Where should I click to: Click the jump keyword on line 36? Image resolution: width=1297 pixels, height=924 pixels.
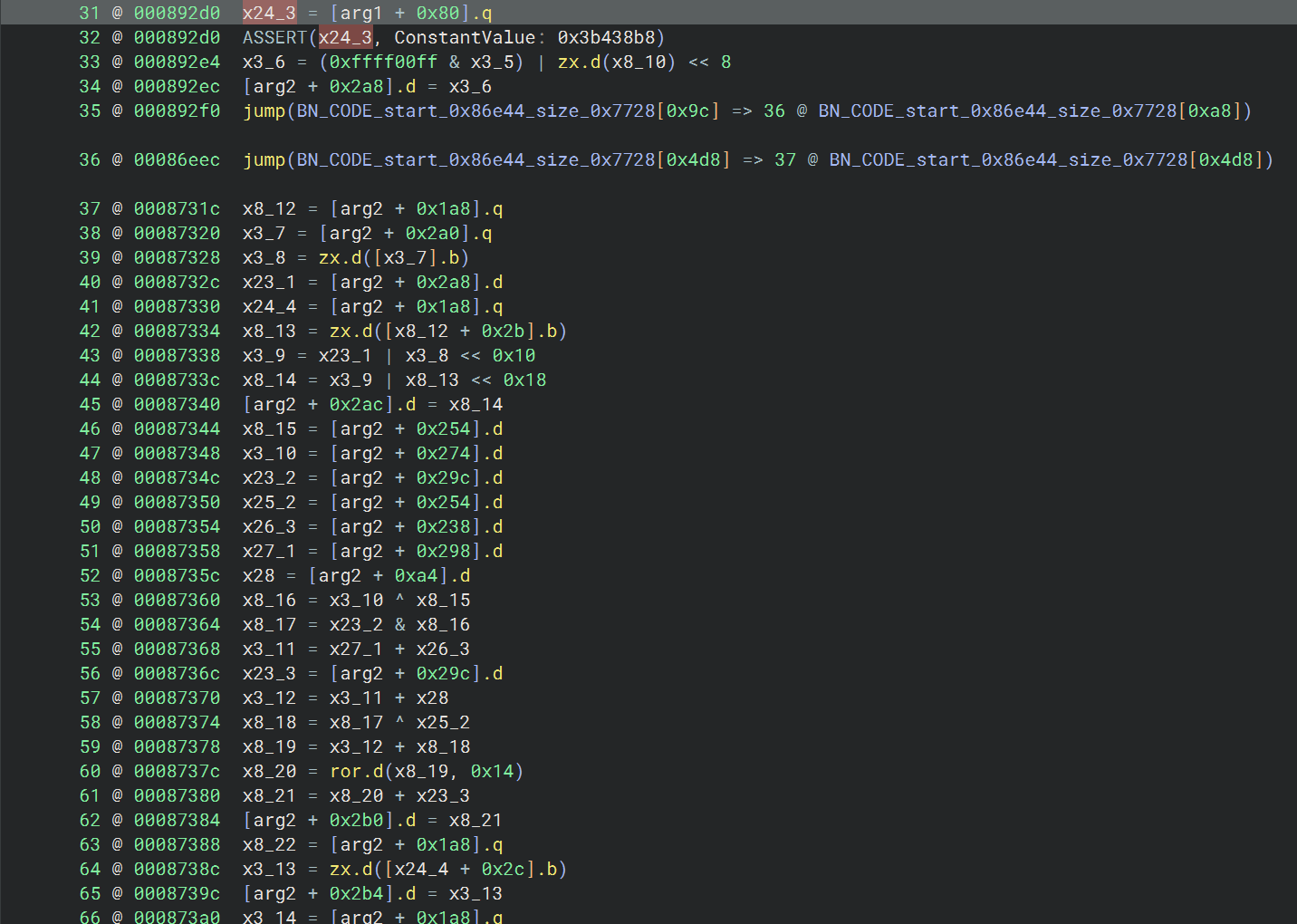pyautogui.click(x=264, y=159)
